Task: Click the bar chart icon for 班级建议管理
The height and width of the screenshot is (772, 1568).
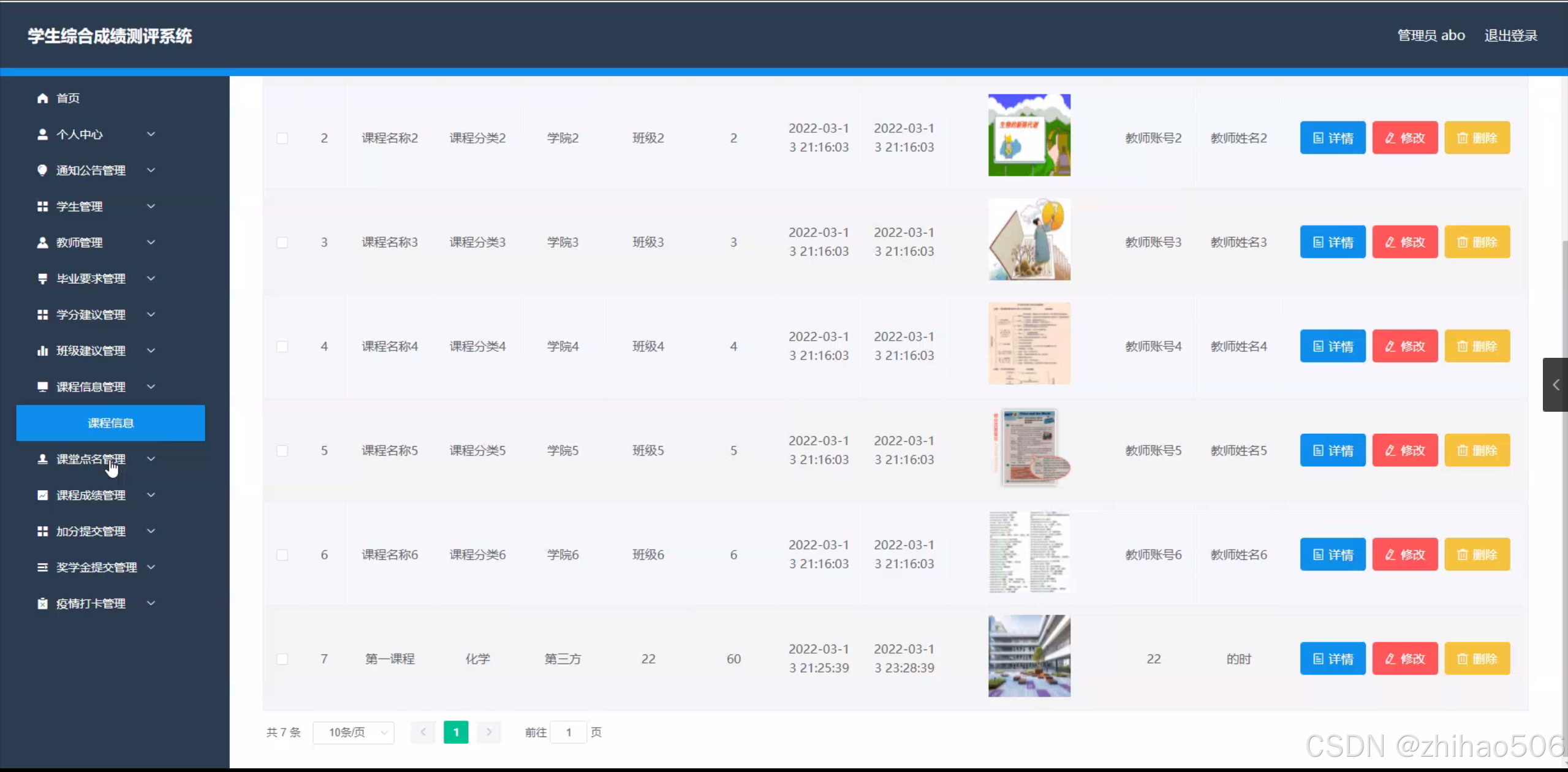Action: [42, 350]
